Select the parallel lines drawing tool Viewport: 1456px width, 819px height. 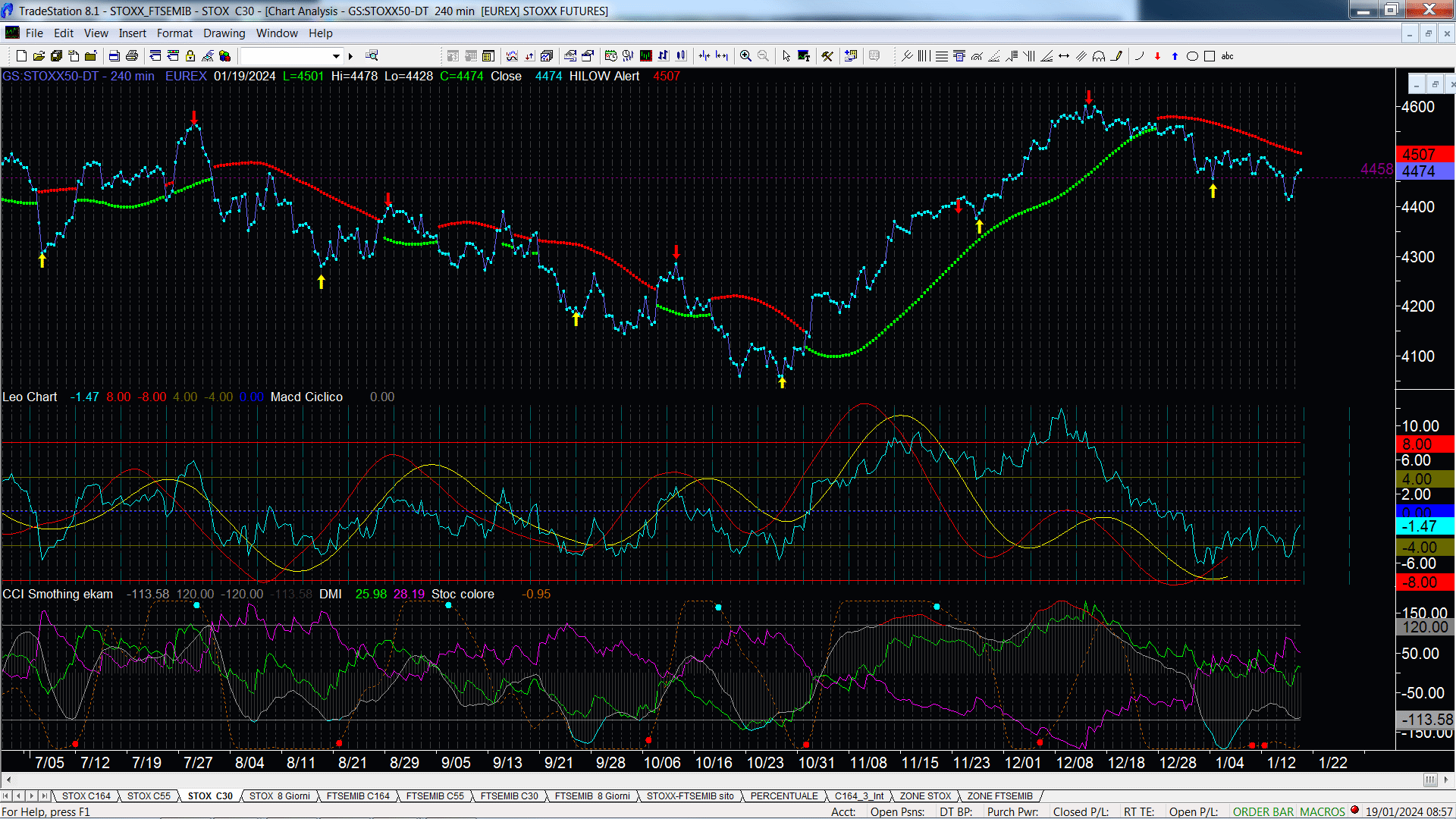[1081, 56]
